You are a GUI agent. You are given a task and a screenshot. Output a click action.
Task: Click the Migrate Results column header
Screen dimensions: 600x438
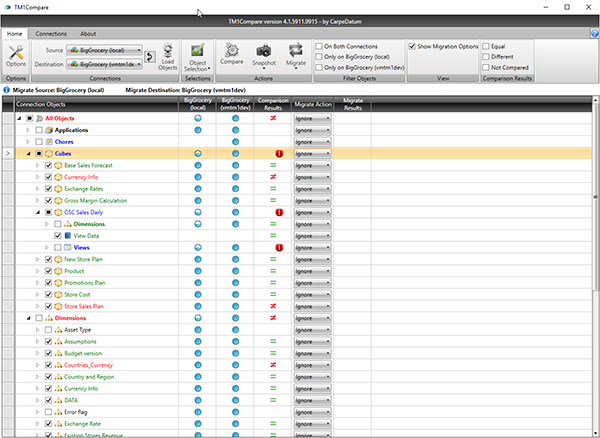pos(352,104)
